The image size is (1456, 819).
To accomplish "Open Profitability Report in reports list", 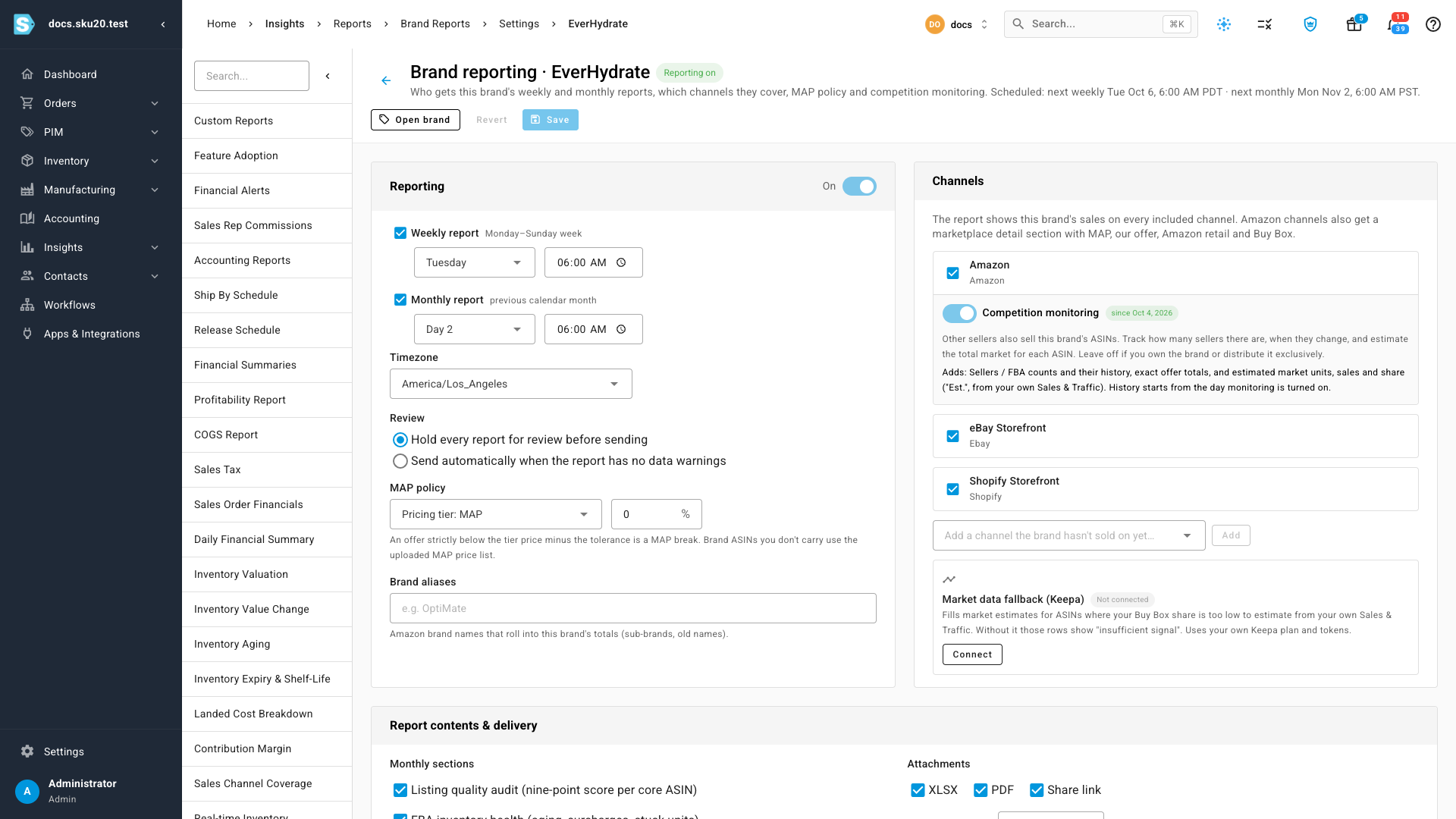I will click(267, 400).
